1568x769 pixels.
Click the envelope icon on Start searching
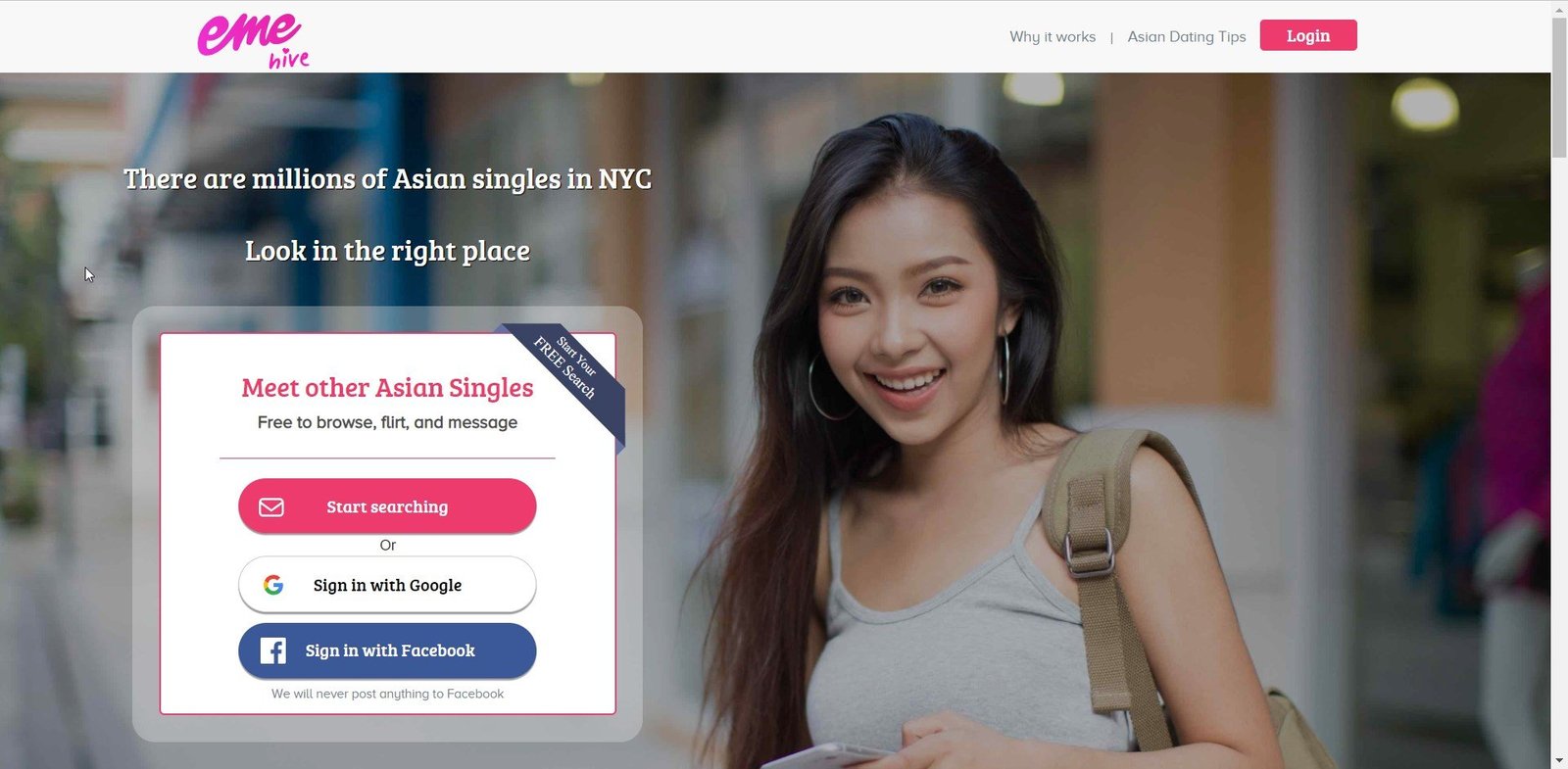[x=271, y=506]
